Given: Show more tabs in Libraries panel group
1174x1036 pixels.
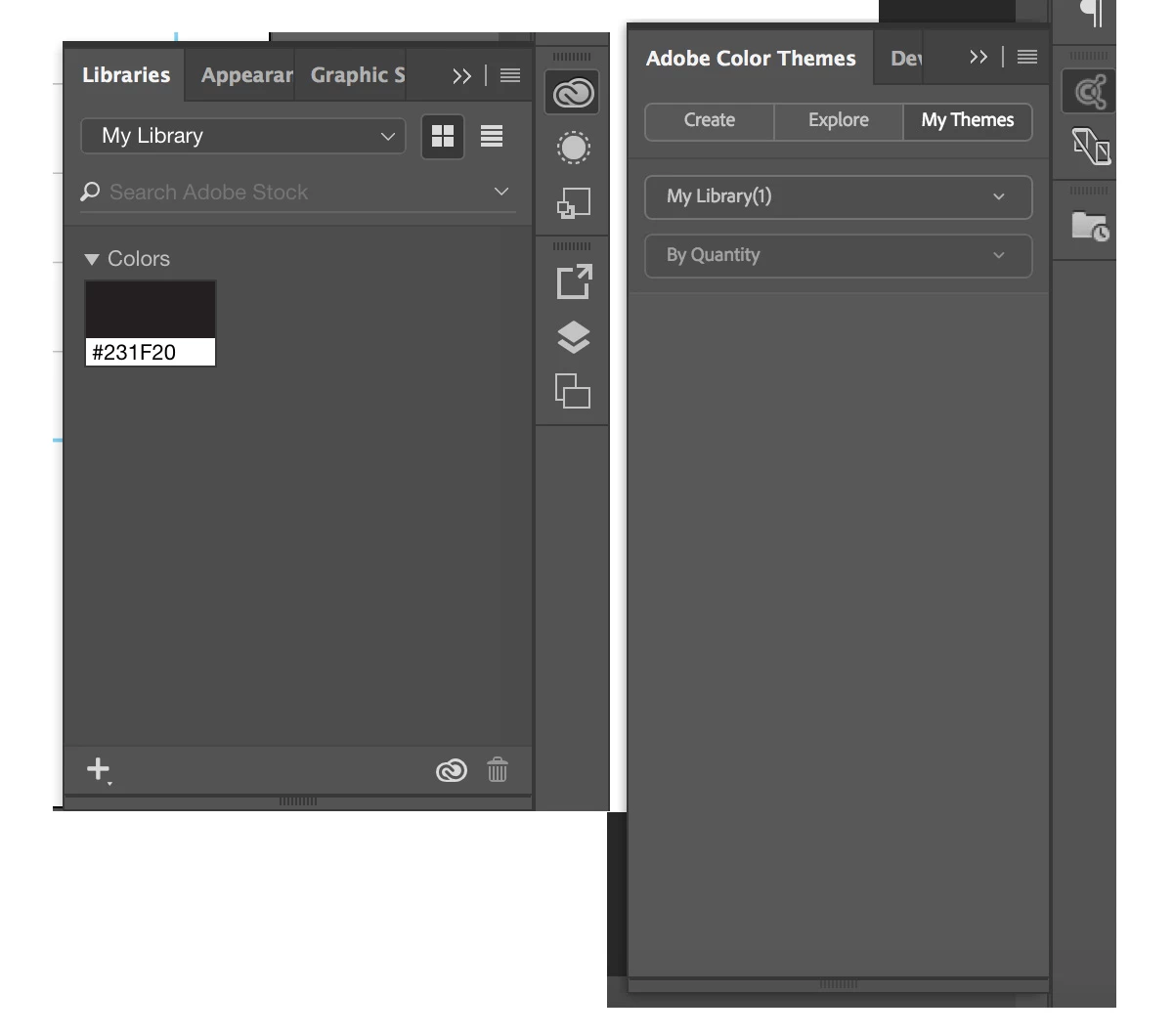Looking at the screenshot, I should click(462, 76).
